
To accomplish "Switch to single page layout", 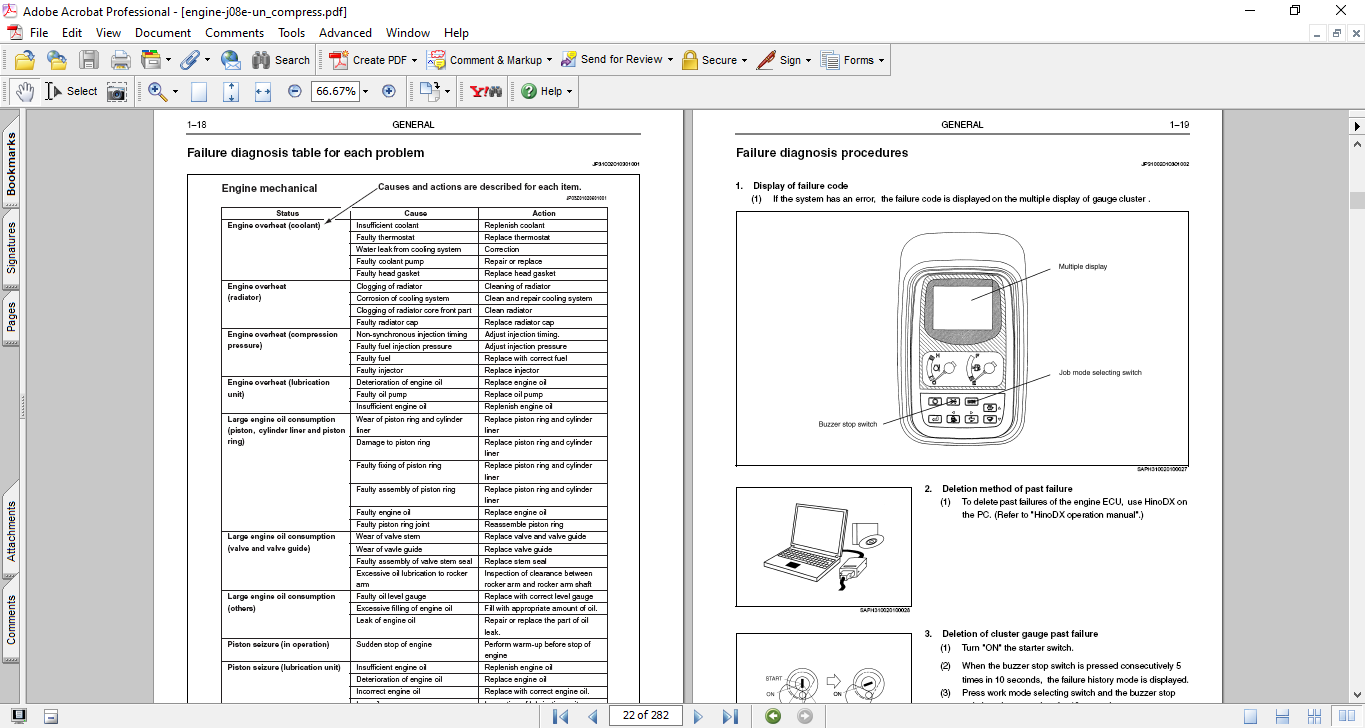I will (x=1250, y=716).
